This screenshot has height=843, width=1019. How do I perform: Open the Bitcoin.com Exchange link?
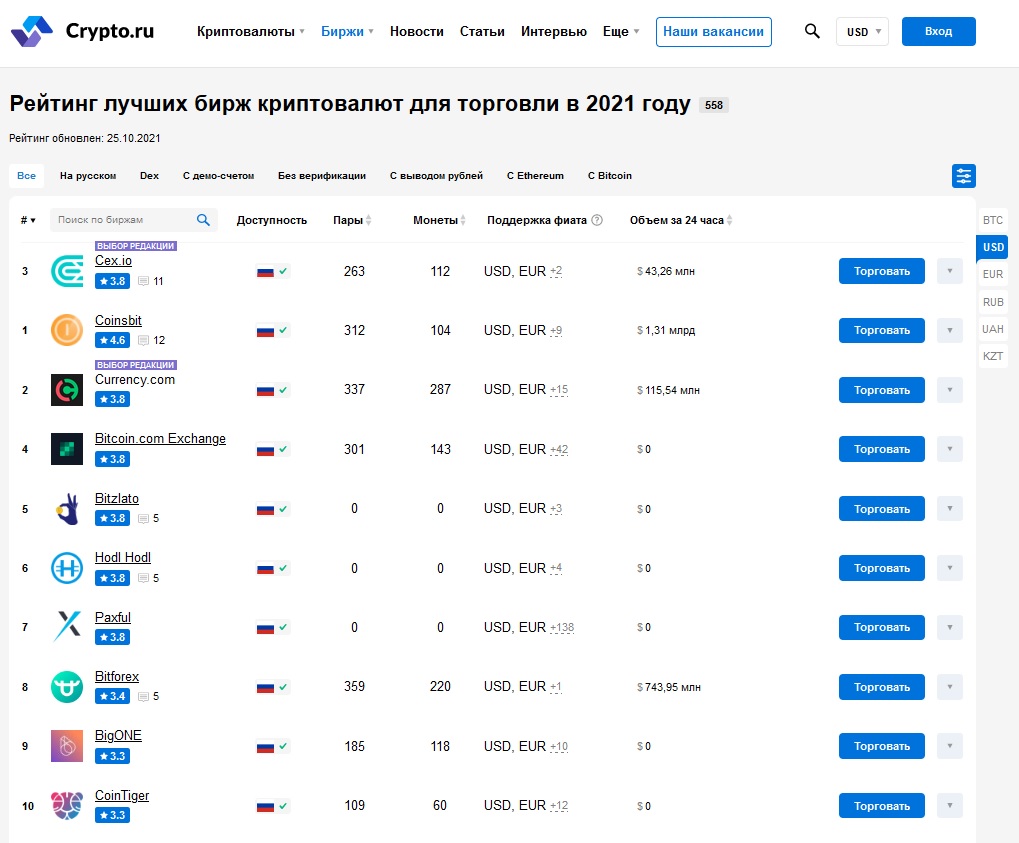[161, 439]
